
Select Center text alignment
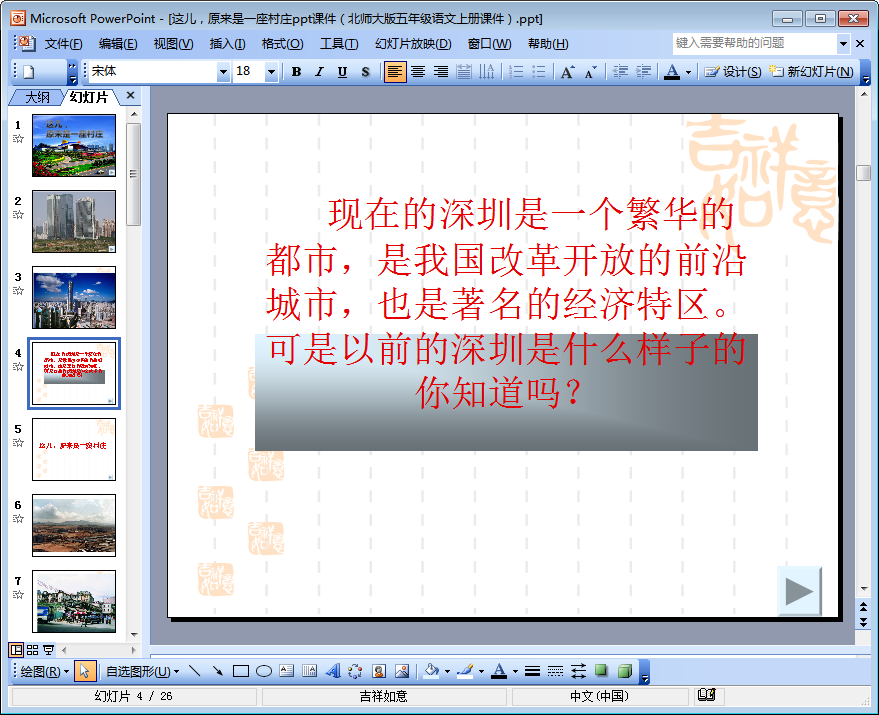click(x=418, y=72)
